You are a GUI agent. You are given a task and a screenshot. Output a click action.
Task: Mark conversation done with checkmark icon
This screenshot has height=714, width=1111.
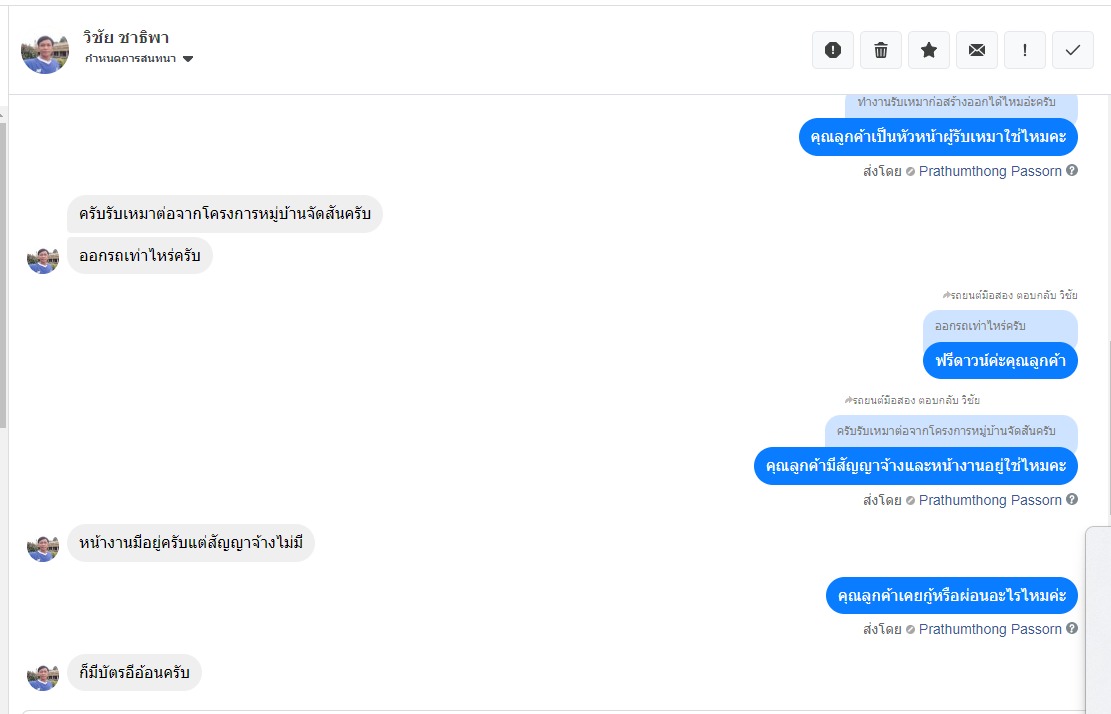click(x=1073, y=50)
